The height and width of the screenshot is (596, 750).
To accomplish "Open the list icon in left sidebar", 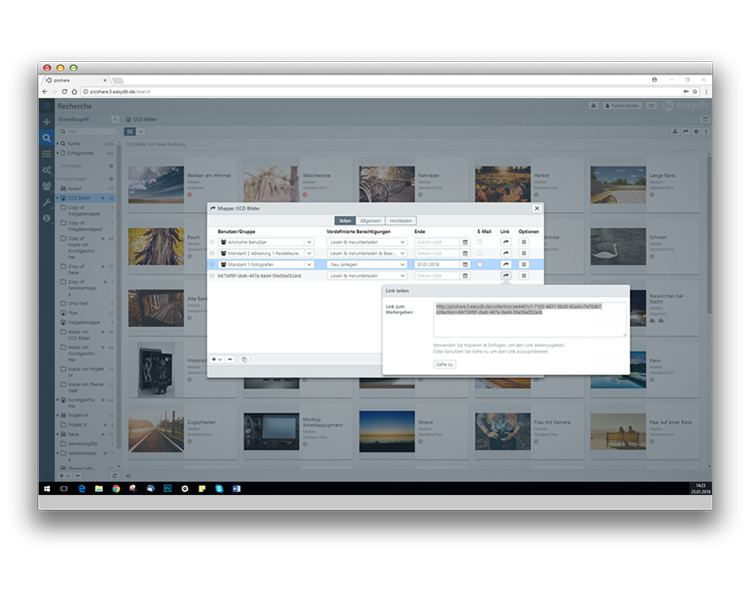I will point(46,154).
